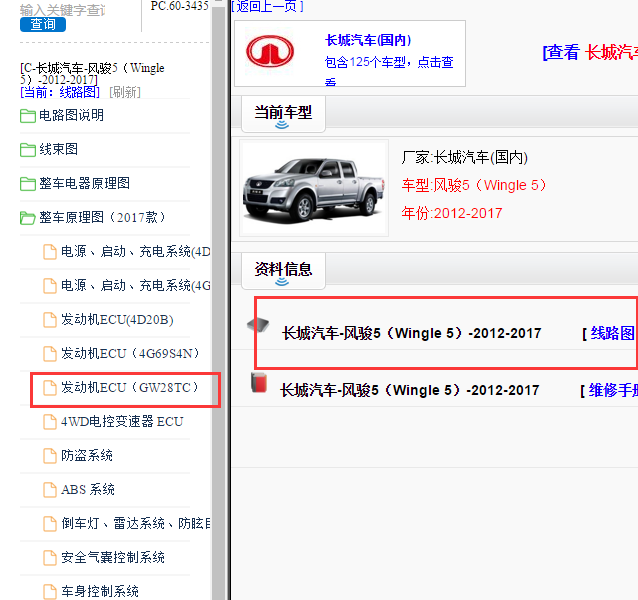This screenshot has width=638, height=600.
Task: Click the 年份:2012-2017 text
Action: tap(452, 213)
